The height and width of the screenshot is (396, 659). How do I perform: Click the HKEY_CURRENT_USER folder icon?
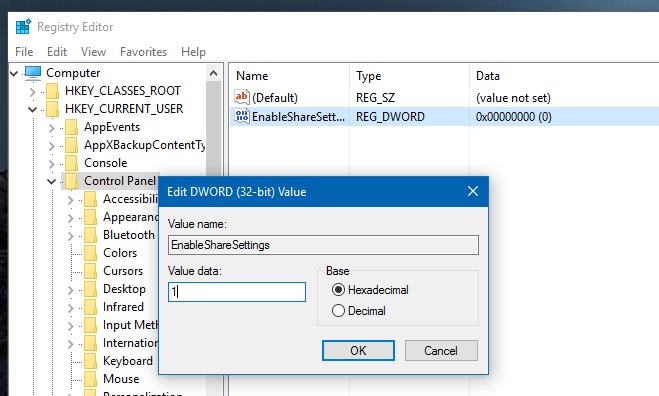click(x=53, y=109)
